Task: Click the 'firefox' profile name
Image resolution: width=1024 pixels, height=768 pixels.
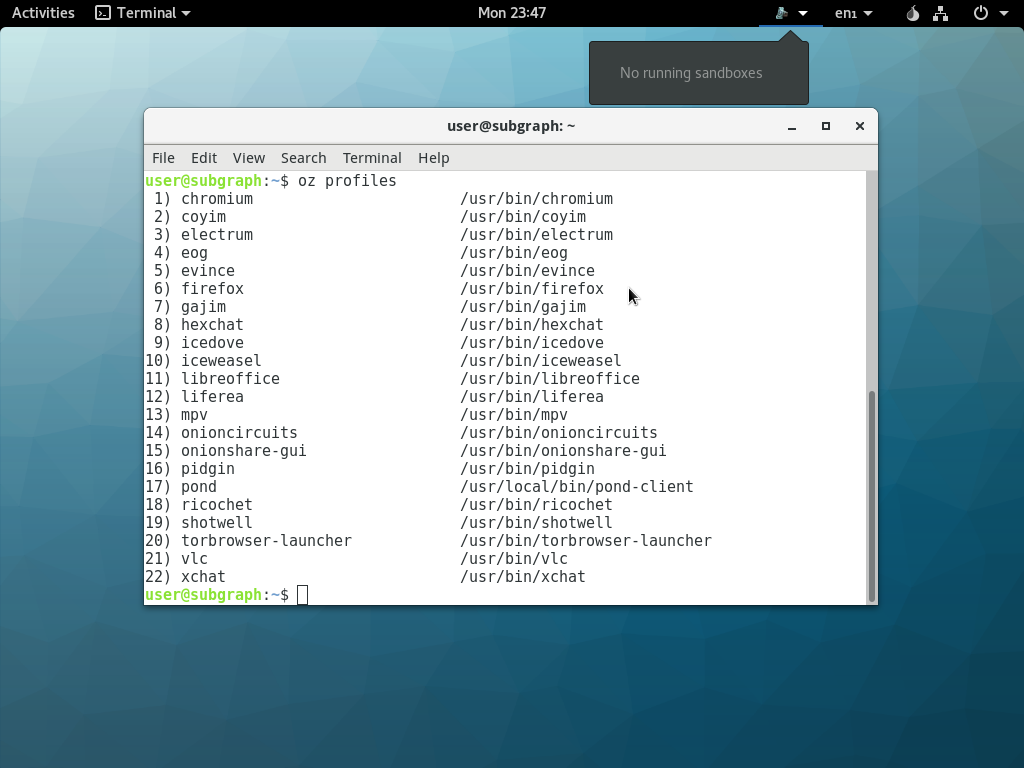Action: (212, 289)
